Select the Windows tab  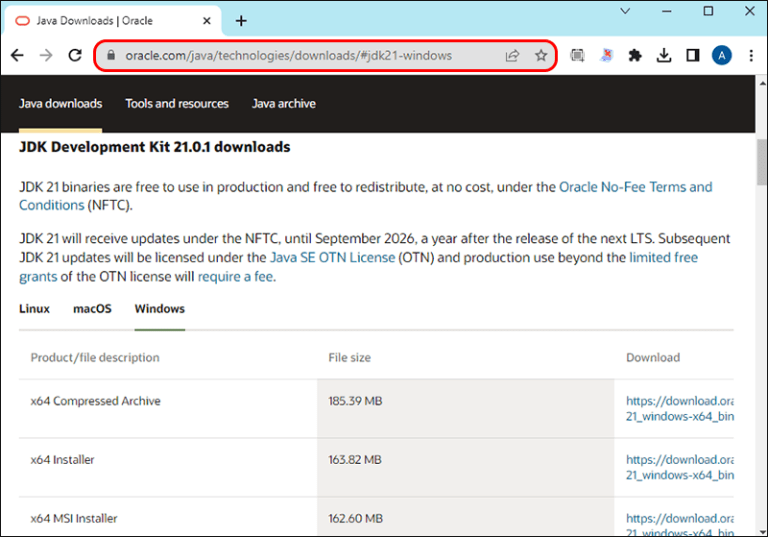[160, 309]
